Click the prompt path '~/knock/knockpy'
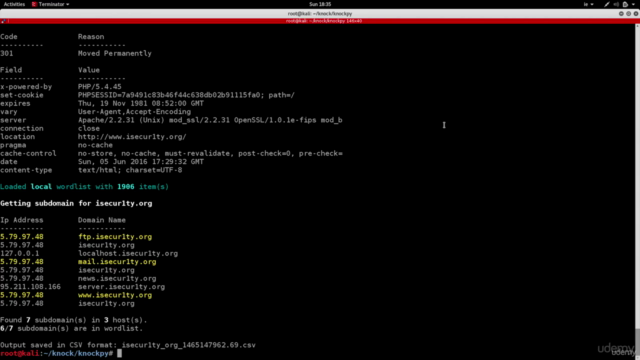Viewport: 640px width, 360px height. point(76,353)
